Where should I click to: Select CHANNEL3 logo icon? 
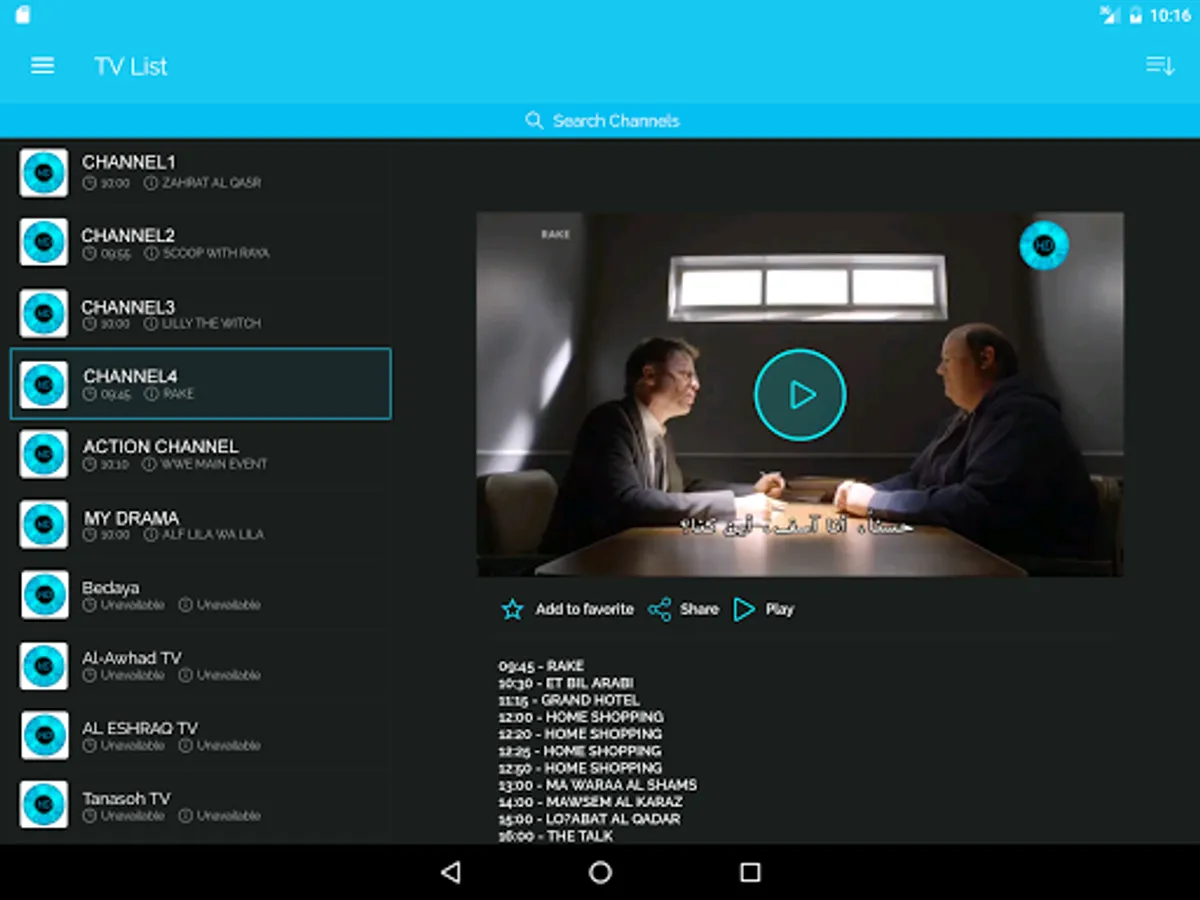[44, 314]
